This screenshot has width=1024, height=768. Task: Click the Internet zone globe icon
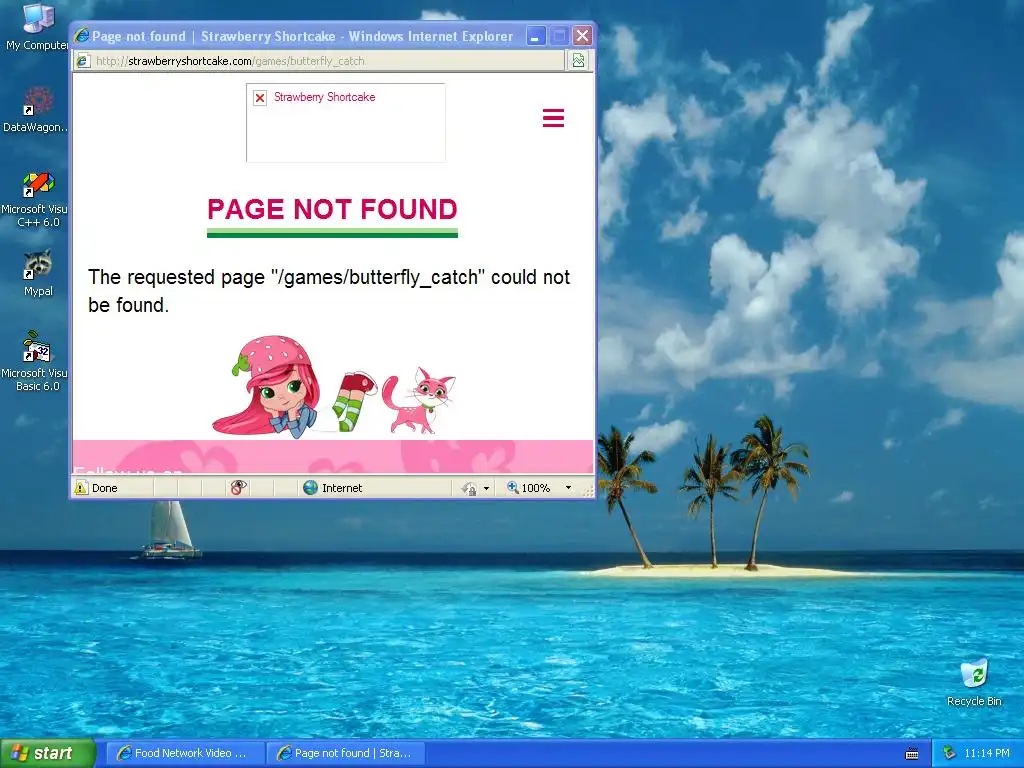pyautogui.click(x=310, y=487)
